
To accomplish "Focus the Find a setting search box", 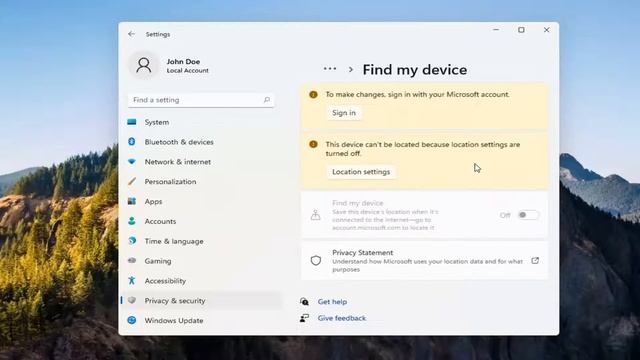I will click(201, 100).
